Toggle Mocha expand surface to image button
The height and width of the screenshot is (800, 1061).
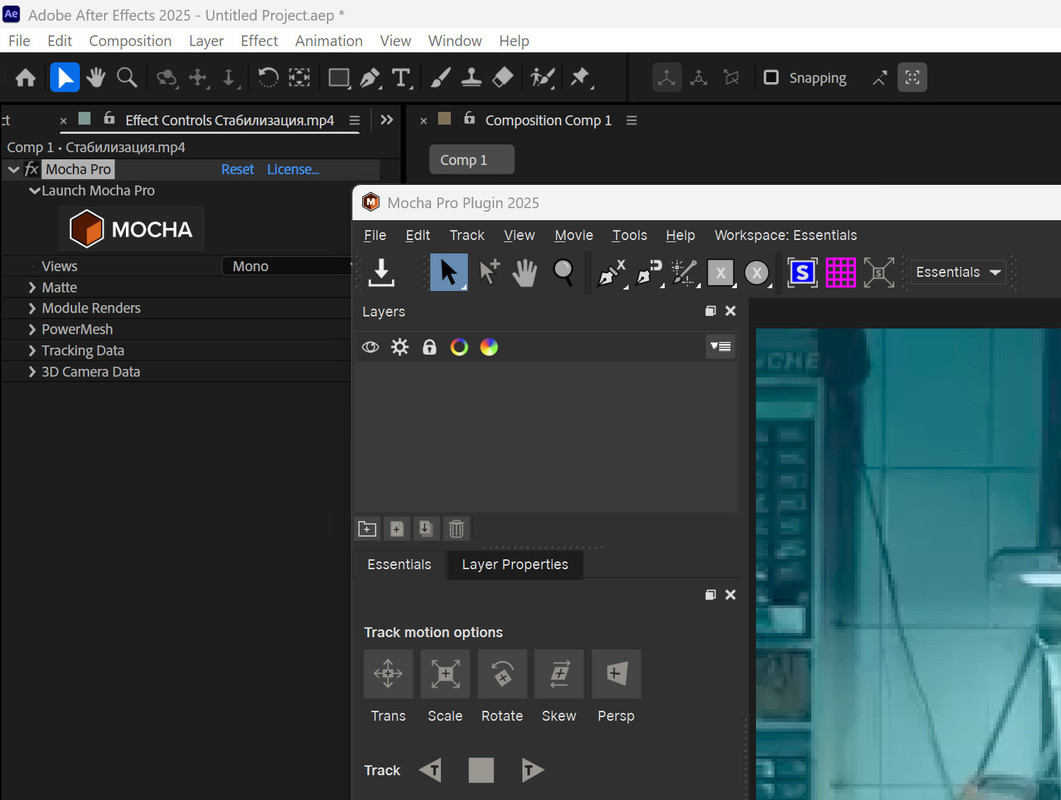tap(878, 272)
